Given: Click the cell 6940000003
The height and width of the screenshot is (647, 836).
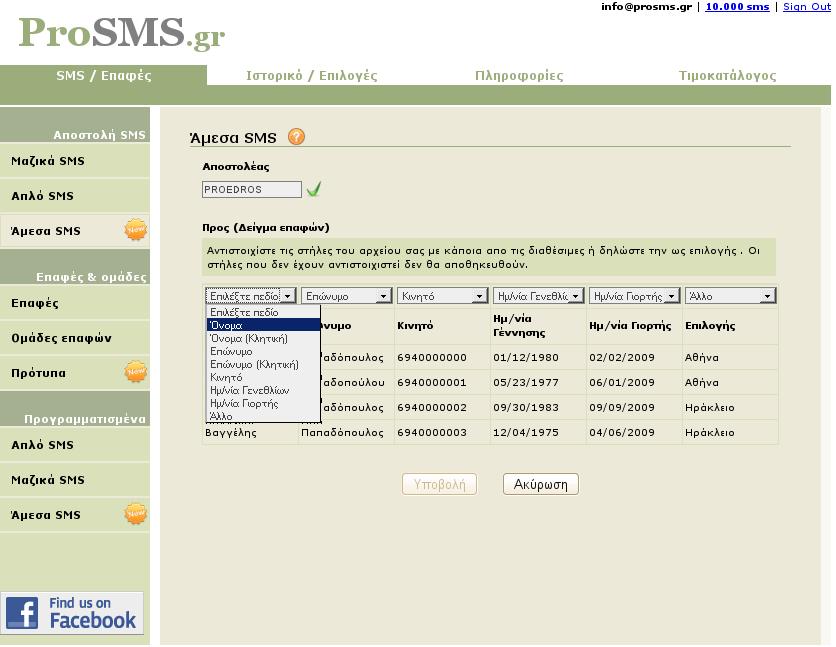Looking at the screenshot, I should click(x=432, y=433).
